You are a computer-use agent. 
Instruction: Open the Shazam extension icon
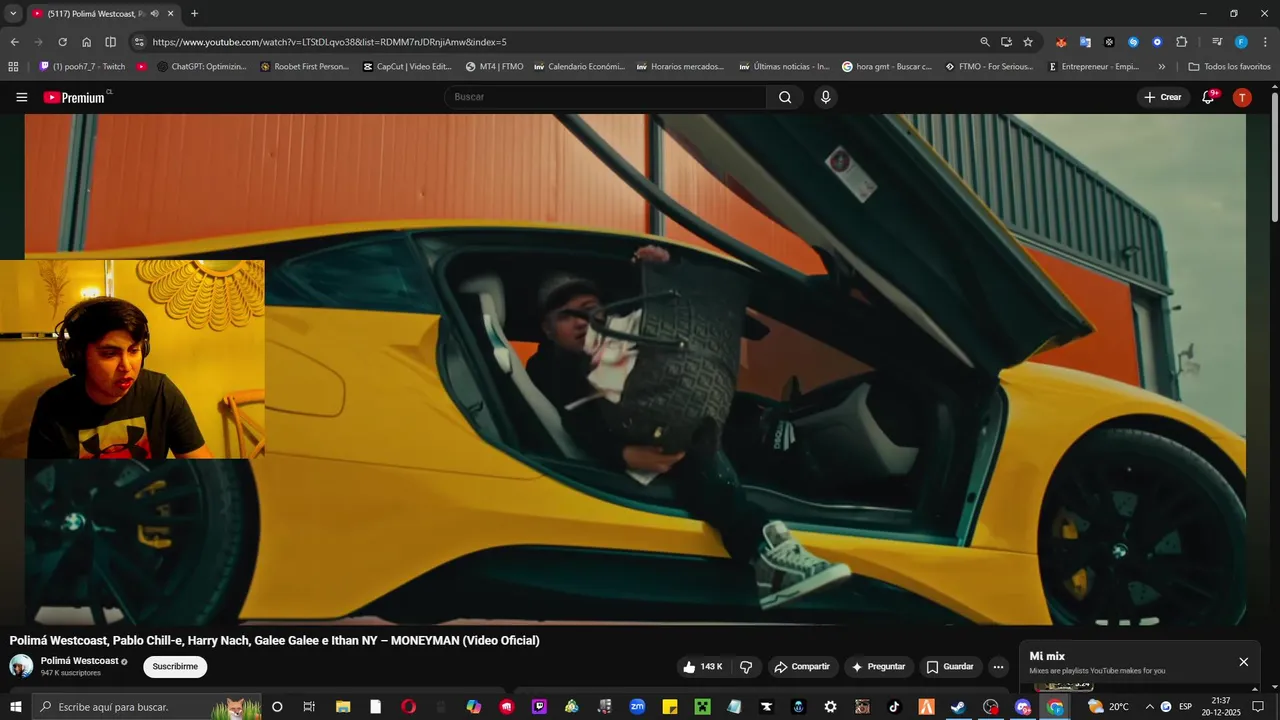click(1133, 42)
